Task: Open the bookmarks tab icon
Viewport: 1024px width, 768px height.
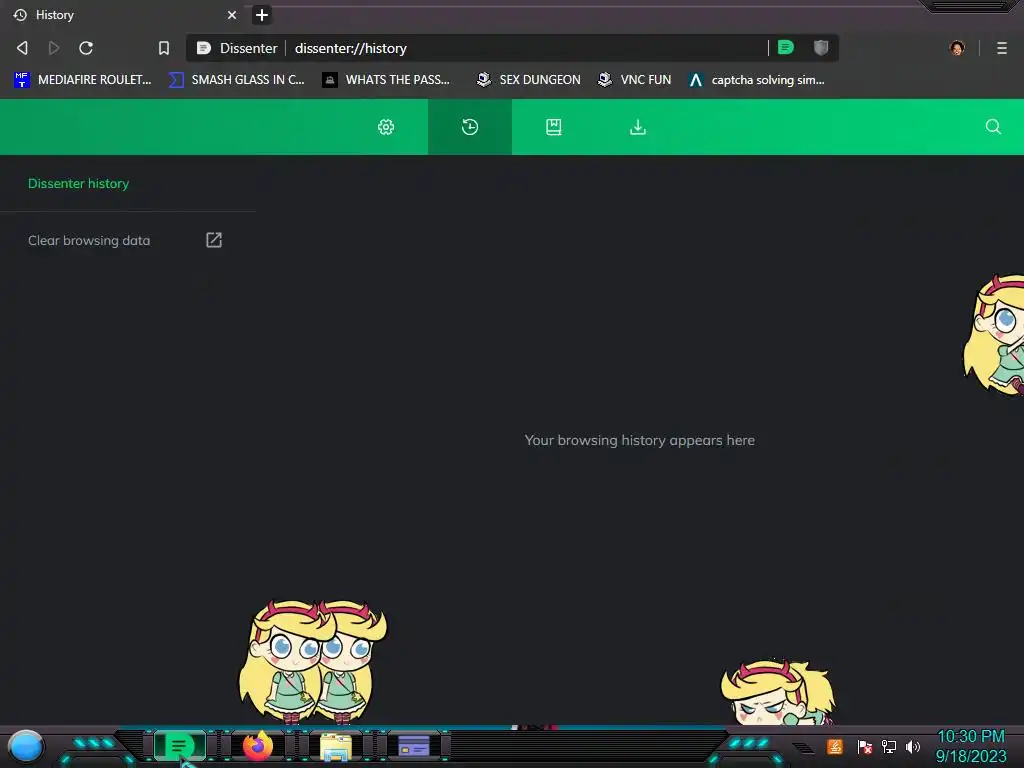Action: tap(554, 127)
